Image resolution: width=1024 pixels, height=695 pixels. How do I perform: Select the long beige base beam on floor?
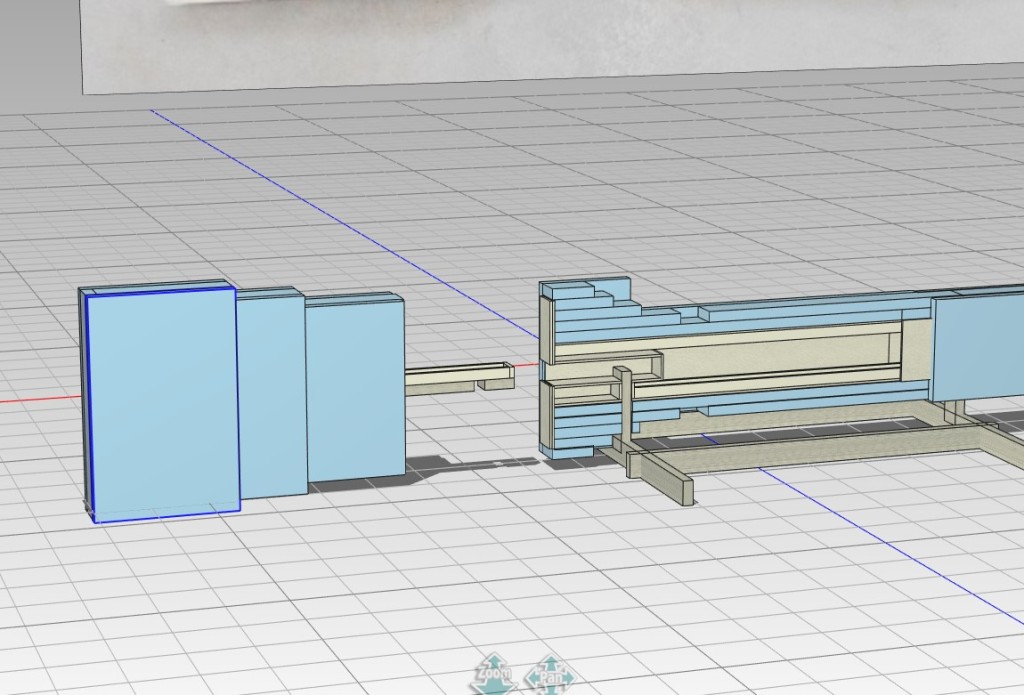(820, 448)
